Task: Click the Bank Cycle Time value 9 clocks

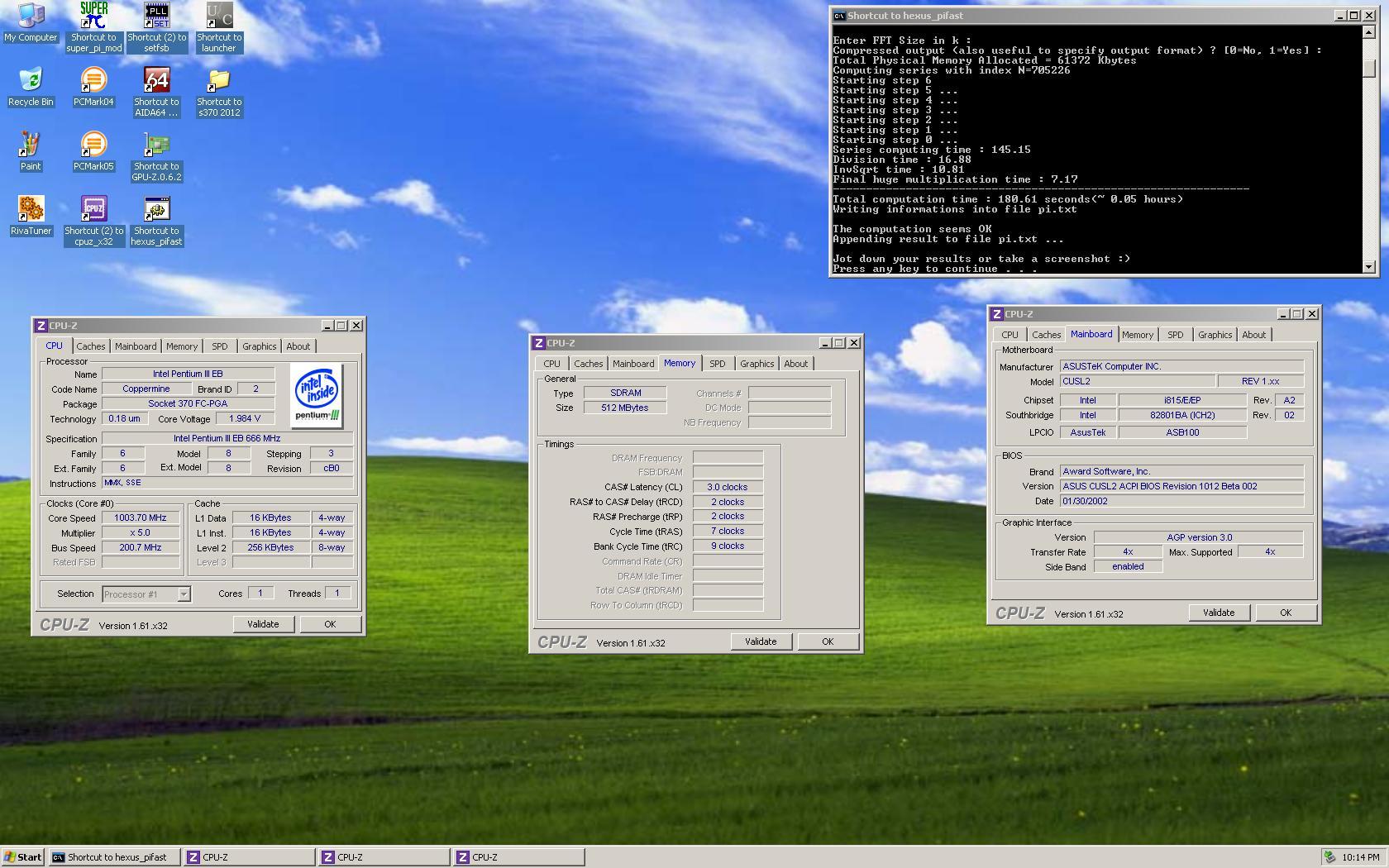Action: point(728,546)
